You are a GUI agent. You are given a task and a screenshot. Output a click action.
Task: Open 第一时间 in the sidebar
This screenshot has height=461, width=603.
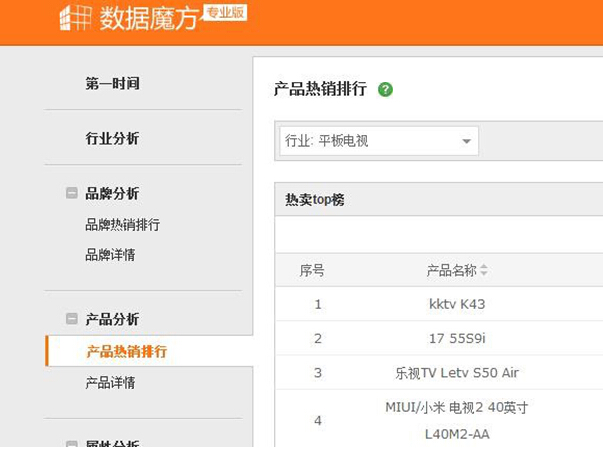[112, 83]
